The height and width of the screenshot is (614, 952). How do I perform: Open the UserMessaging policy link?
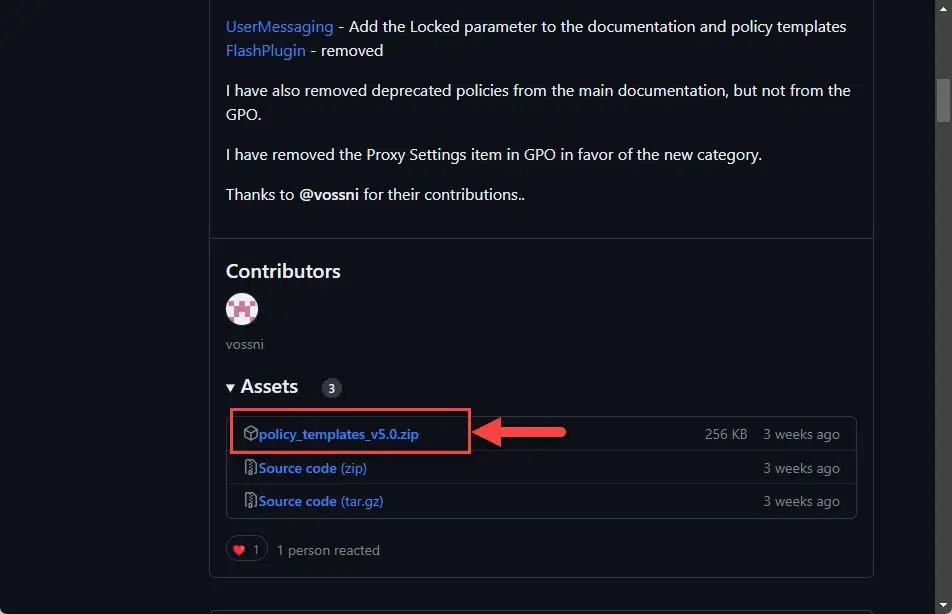pyautogui.click(x=279, y=27)
